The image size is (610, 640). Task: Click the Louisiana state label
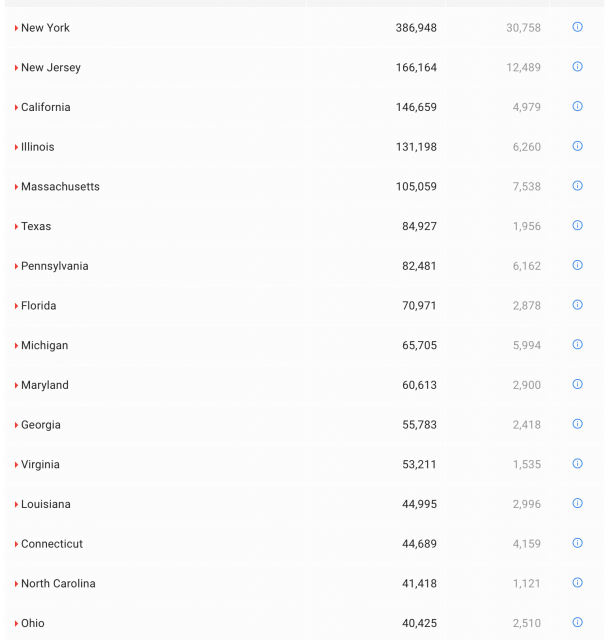point(46,504)
